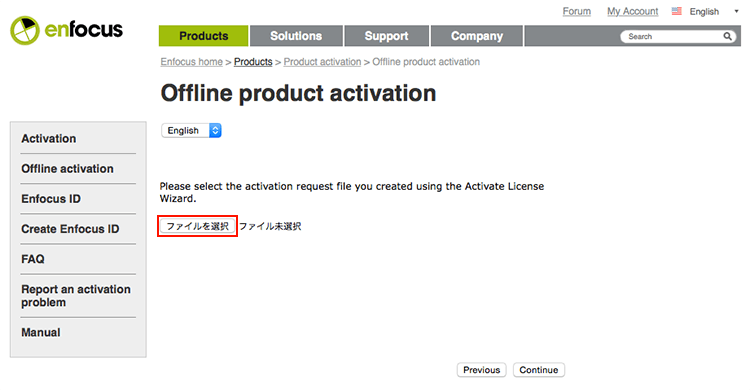Image resolution: width=750 pixels, height=391 pixels.
Task: Click the Products breadcrumb link
Action: point(253,62)
